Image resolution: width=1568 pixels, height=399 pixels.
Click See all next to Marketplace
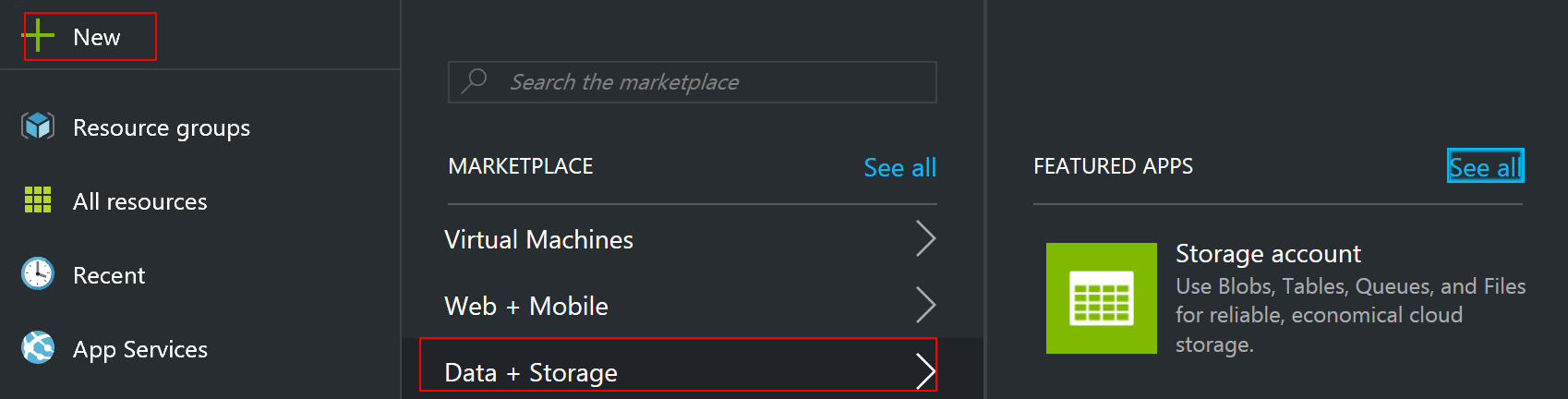tap(899, 167)
